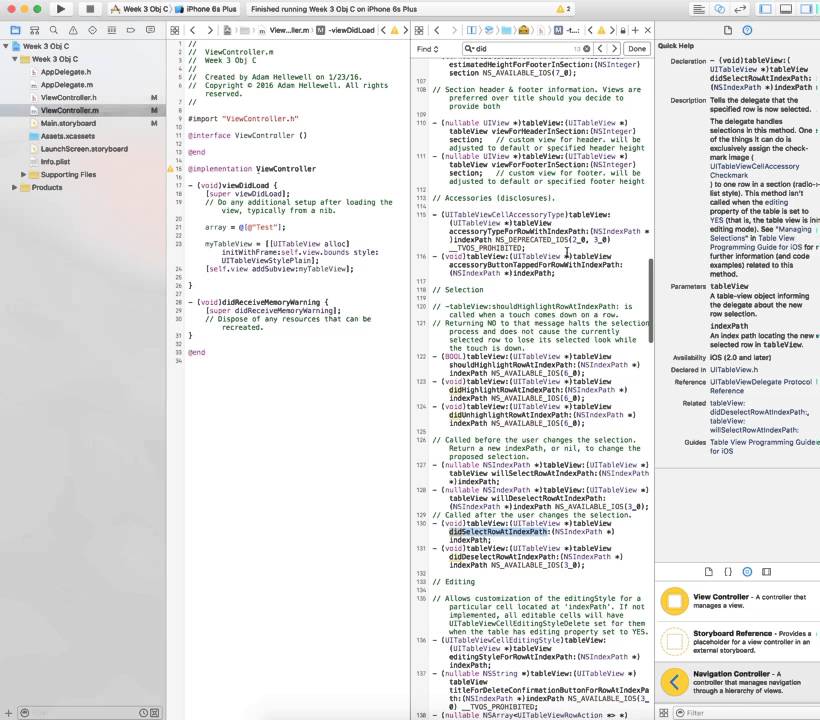This screenshot has height=720, width=820.
Task: Open the Code Snippet library
Action: pos(728,572)
